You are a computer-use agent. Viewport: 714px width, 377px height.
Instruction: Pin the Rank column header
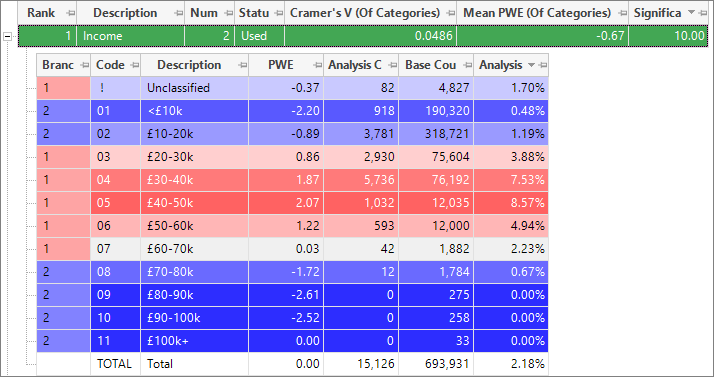click(x=71, y=13)
